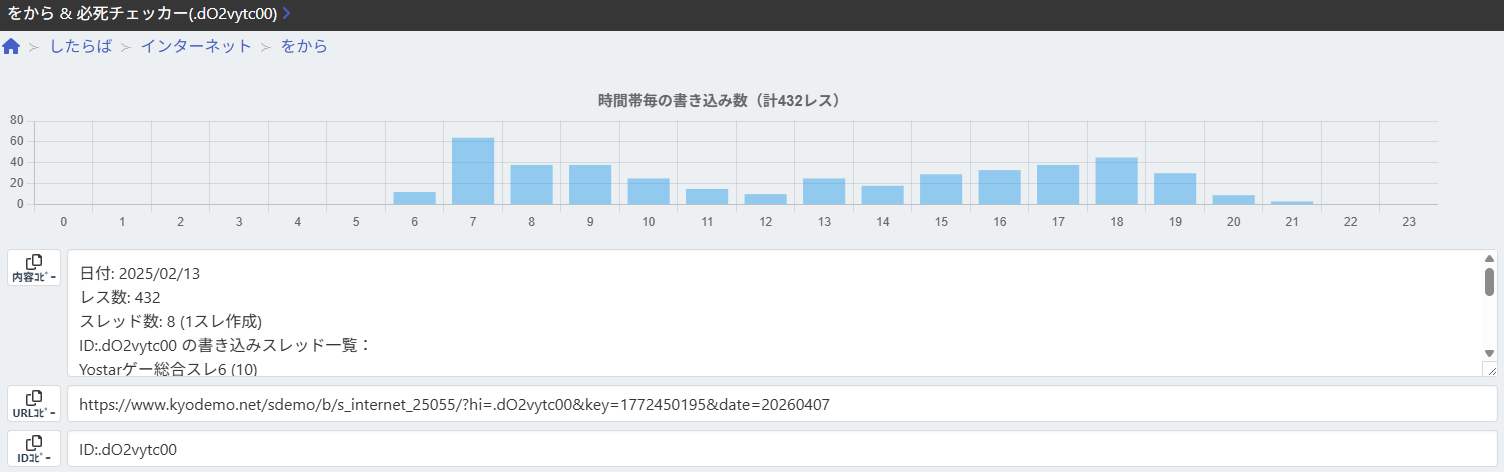Click the chart bar for hour 12

765,199
